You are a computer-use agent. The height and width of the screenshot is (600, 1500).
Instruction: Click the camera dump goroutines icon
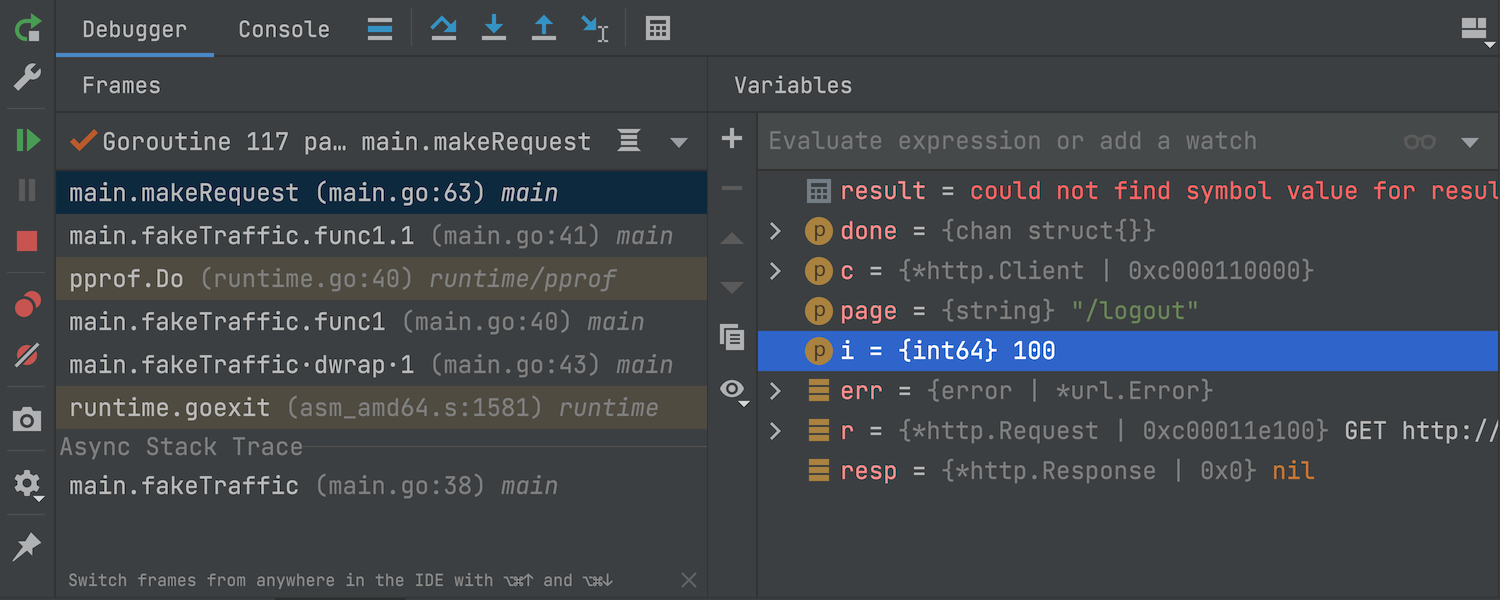click(x=27, y=420)
